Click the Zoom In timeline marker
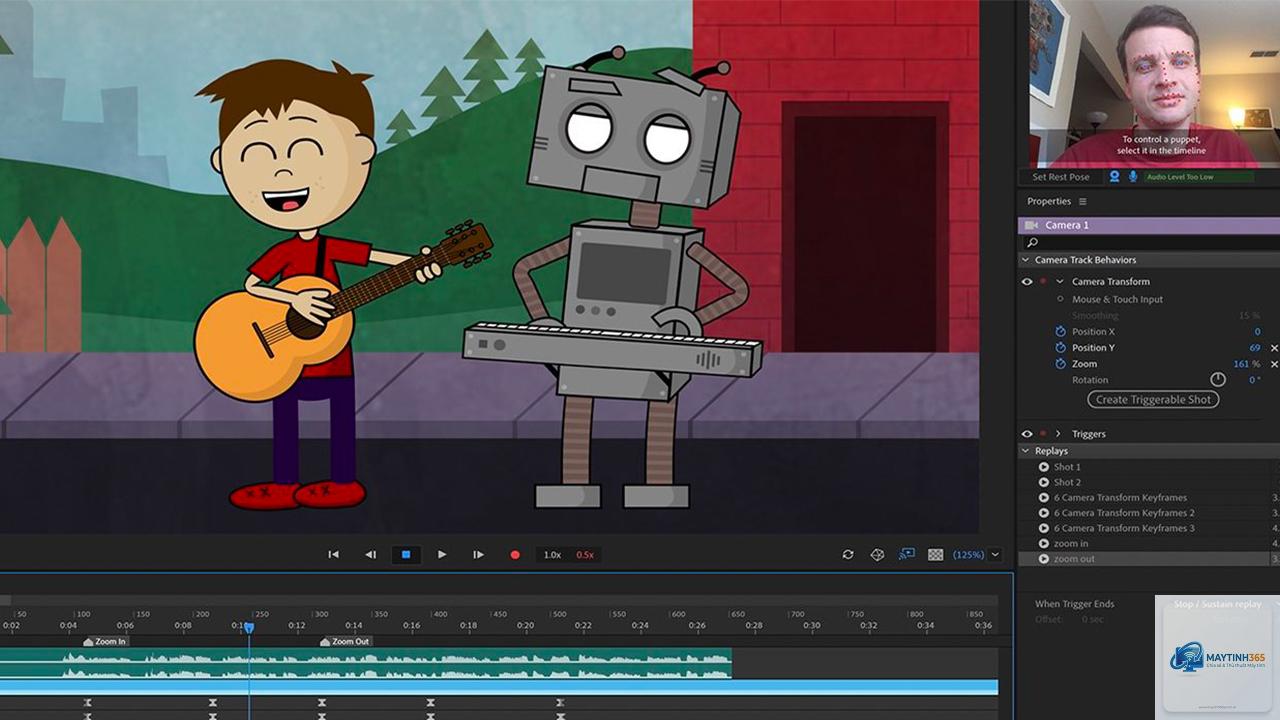 click(x=105, y=641)
